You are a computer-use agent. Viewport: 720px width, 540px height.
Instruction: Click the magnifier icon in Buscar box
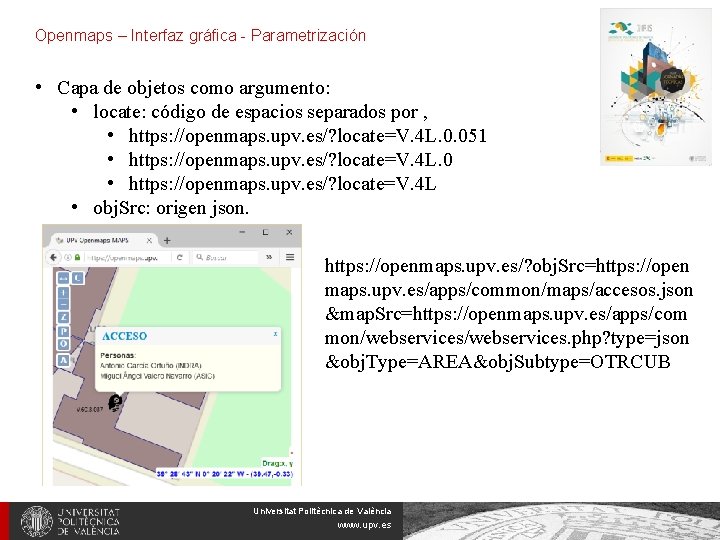tap(199, 258)
